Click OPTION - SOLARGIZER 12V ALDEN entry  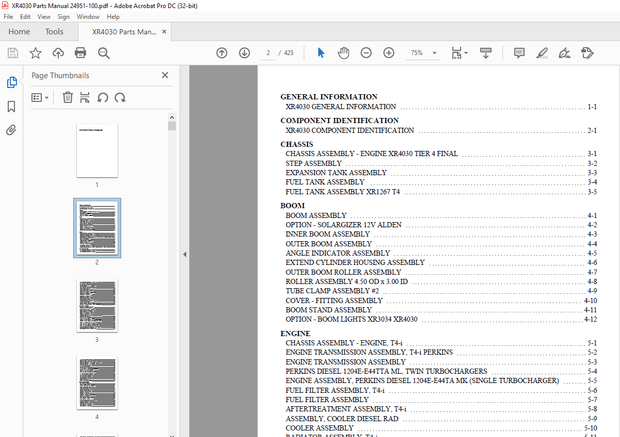(x=343, y=225)
